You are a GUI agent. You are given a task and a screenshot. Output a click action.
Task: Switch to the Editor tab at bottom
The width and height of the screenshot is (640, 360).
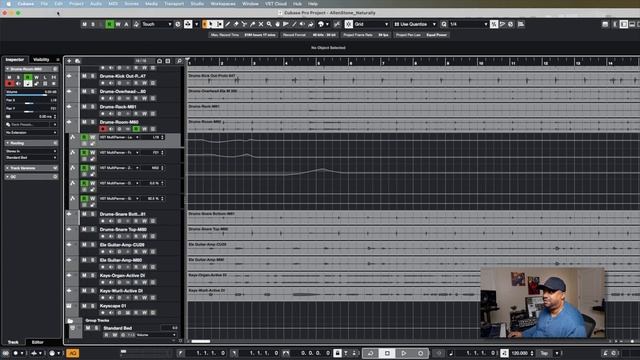(38, 342)
